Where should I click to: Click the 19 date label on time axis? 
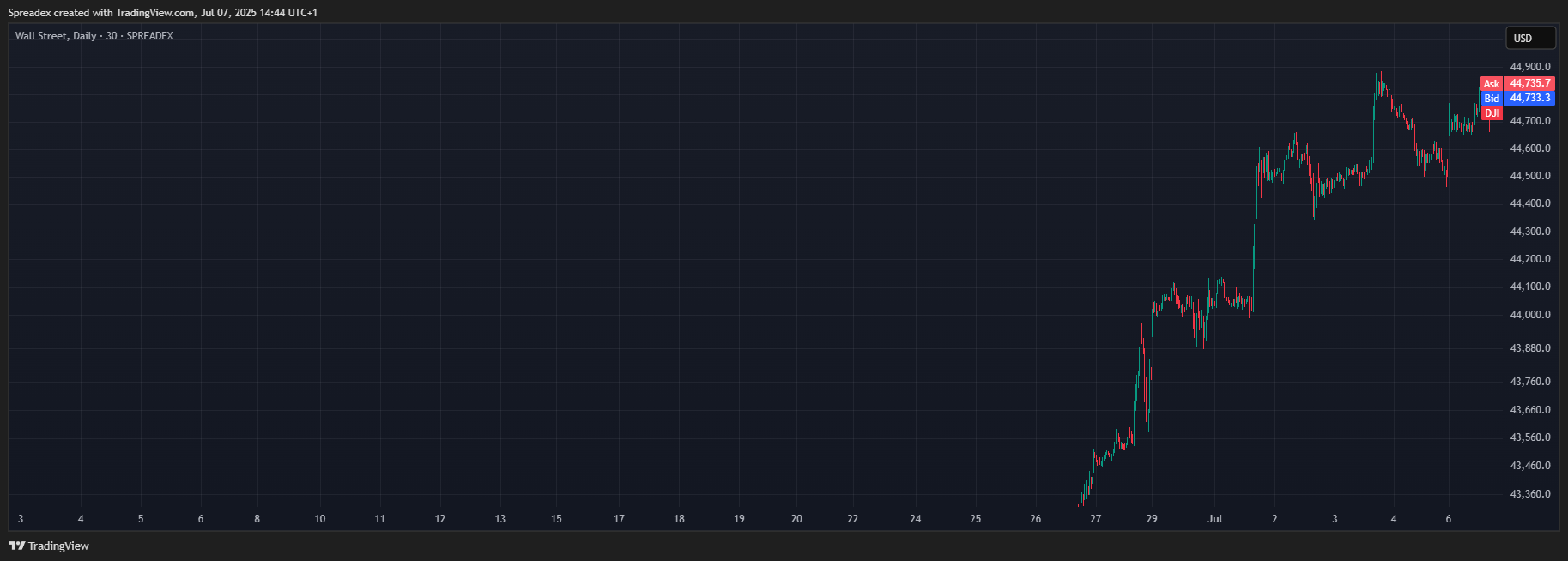pyautogui.click(x=739, y=519)
